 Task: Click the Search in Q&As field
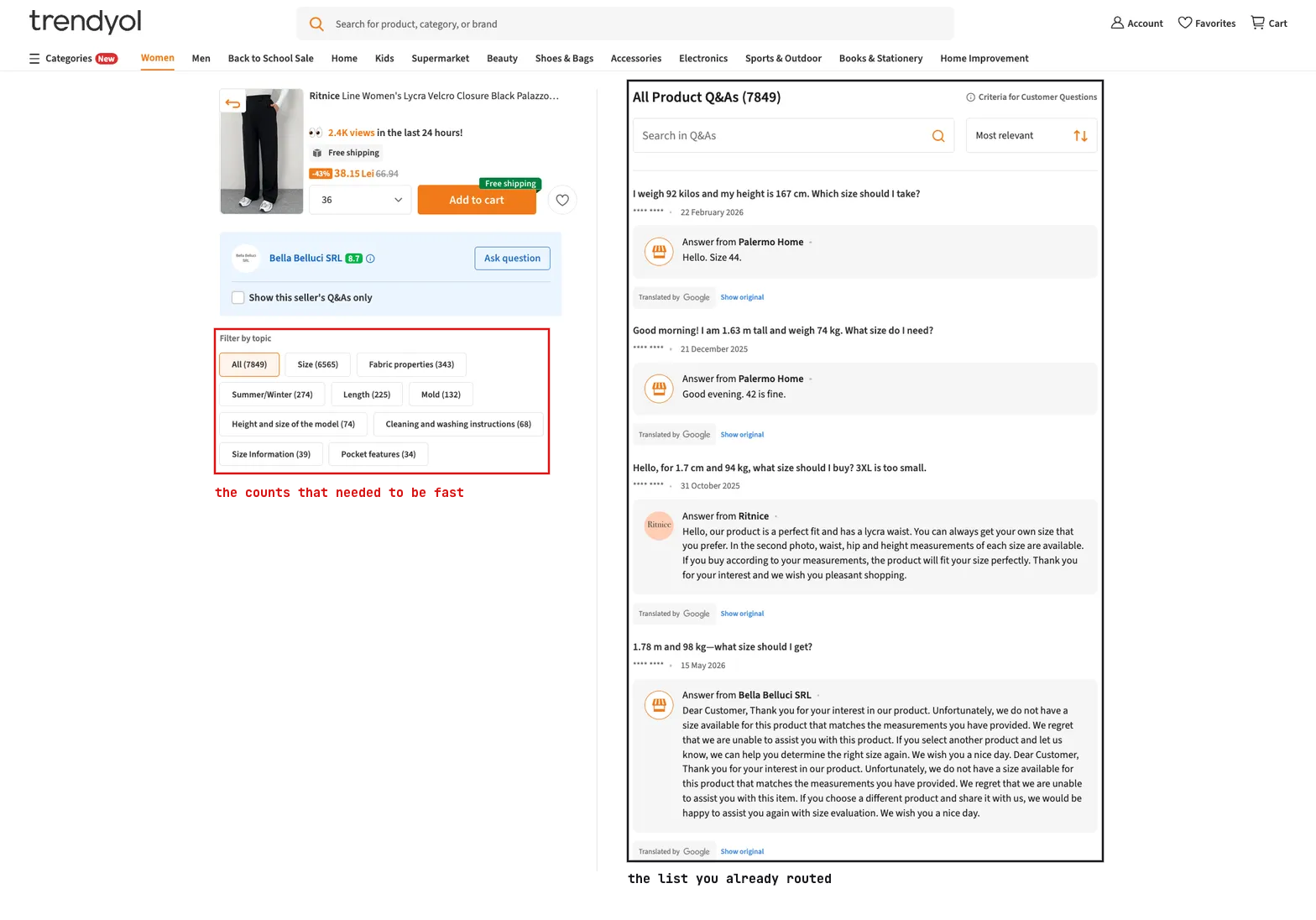tap(794, 136)
